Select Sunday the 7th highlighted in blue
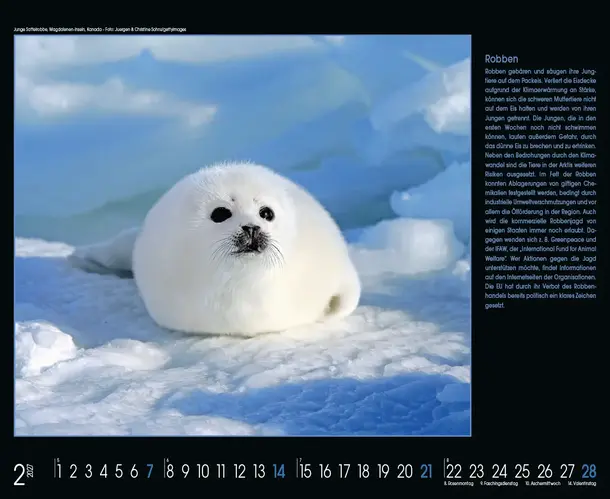This screenshot has height=499, width=610. (150, 471)
